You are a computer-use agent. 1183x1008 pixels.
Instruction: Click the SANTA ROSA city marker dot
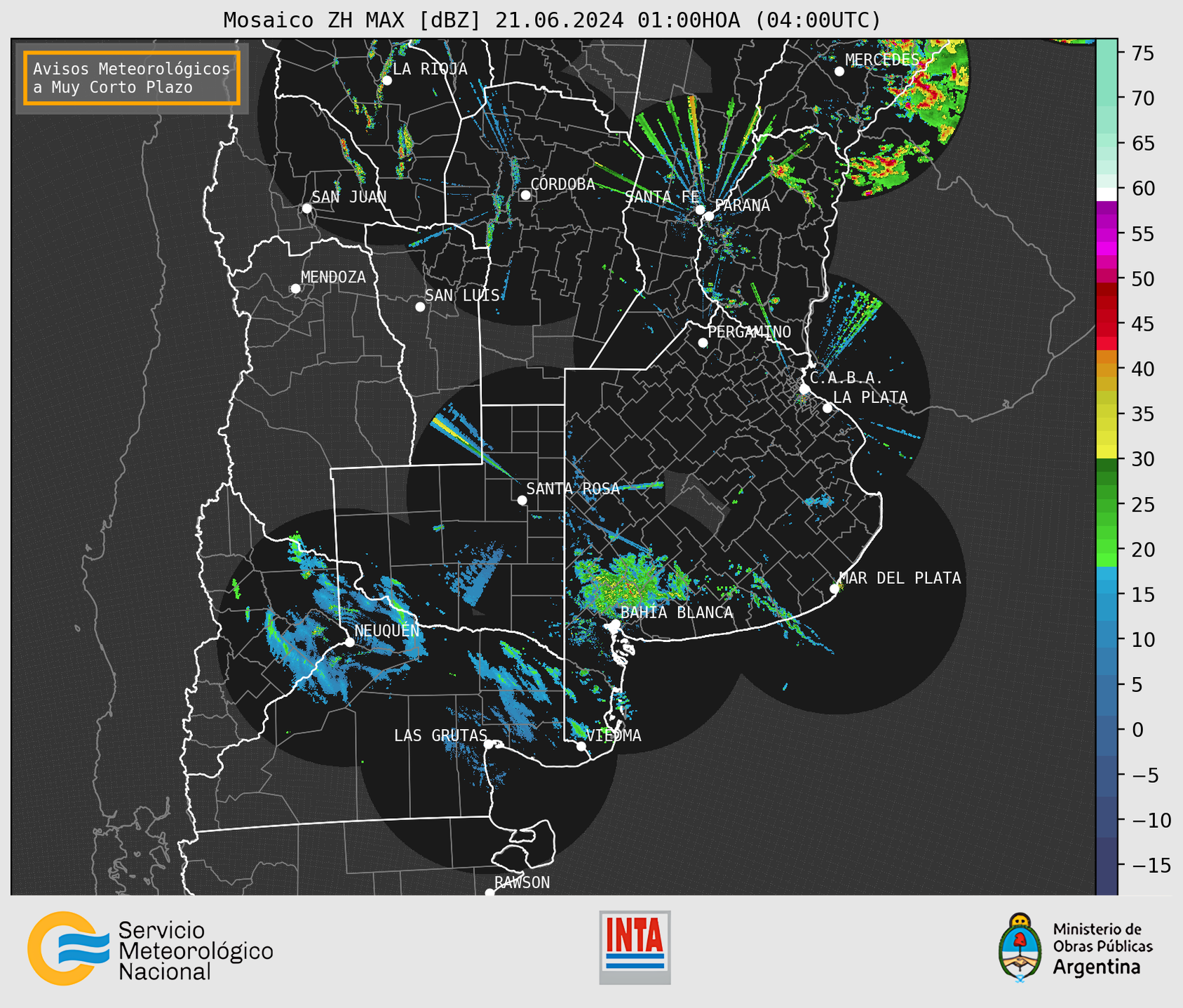click(x=522, y=500)
